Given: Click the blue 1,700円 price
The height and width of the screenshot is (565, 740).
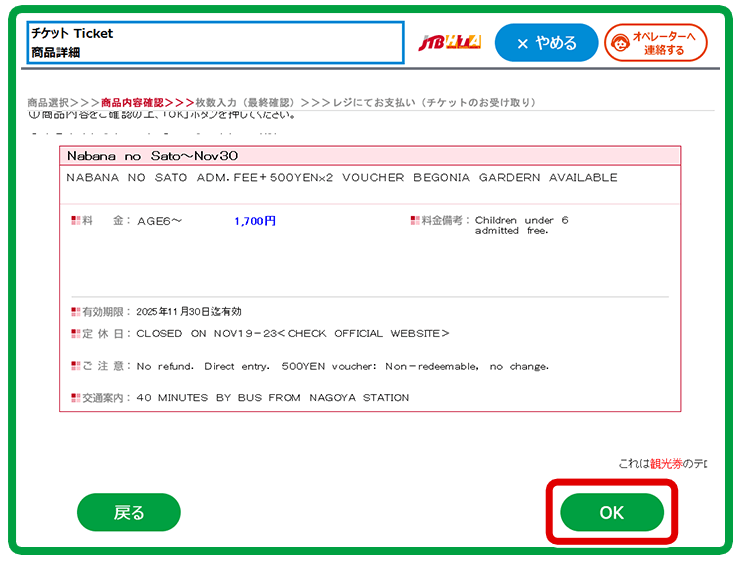Looking at the screenshot, I should 254,221.
